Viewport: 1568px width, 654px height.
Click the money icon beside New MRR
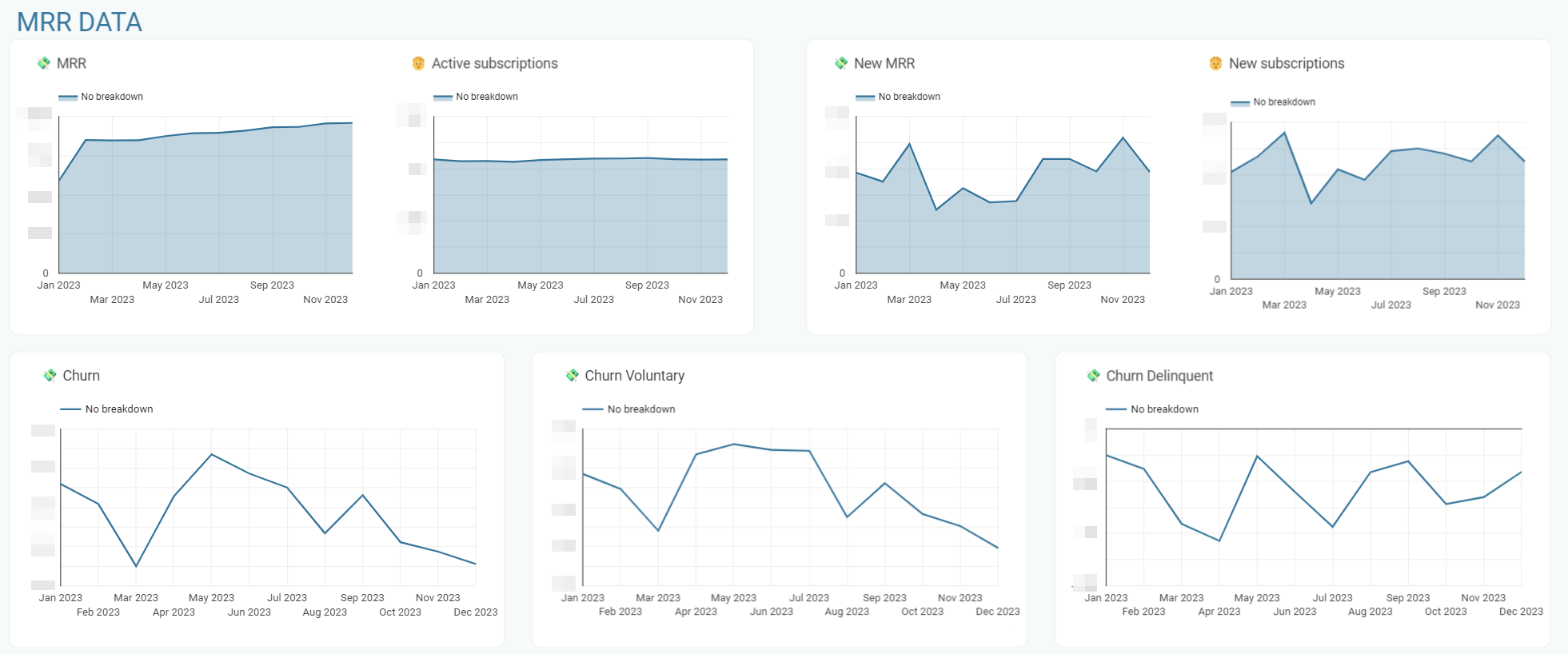[x=841, y=63]
